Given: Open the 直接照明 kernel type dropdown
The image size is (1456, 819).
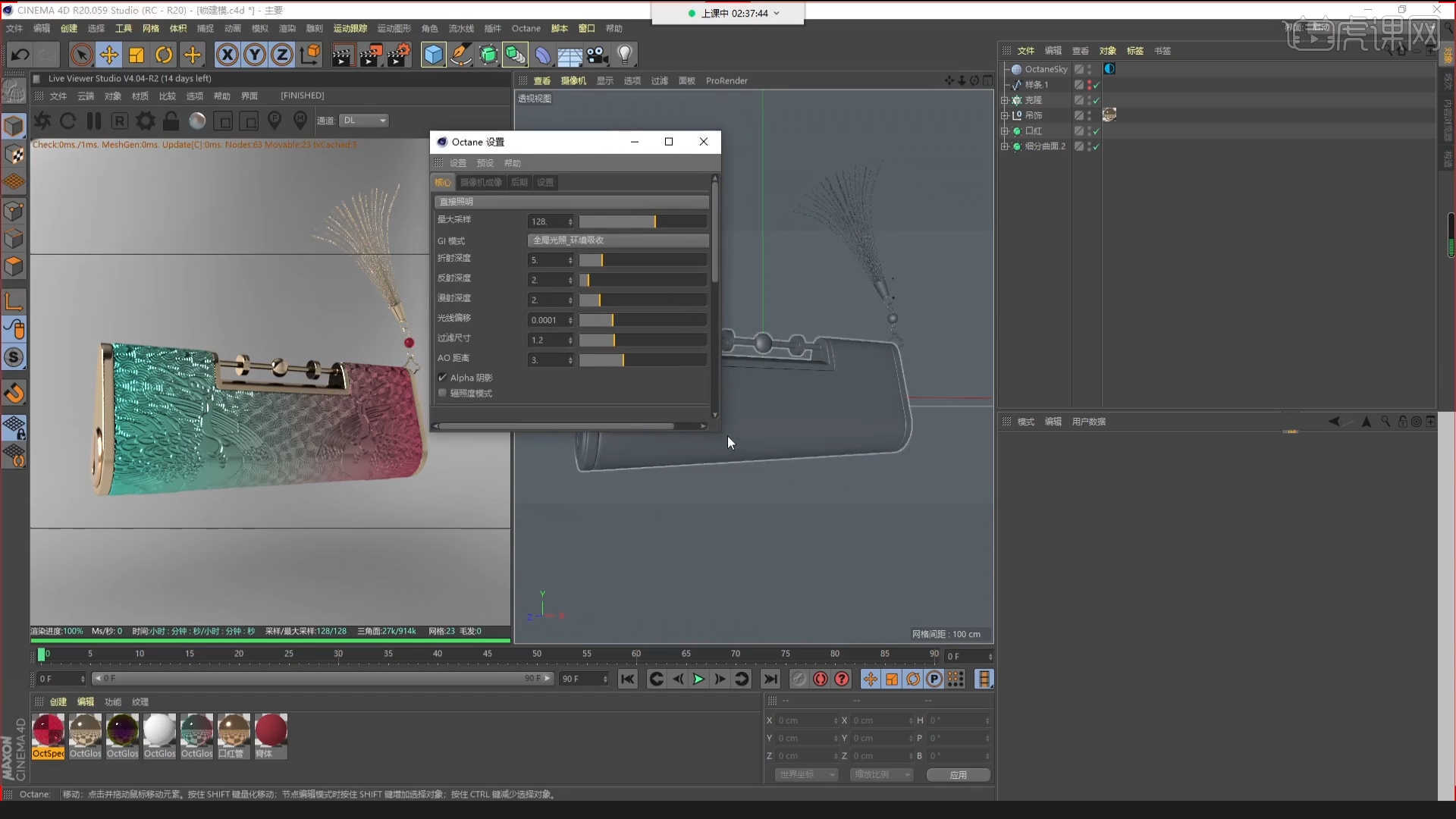Looking at the screenshot, I should pos(572,202).
